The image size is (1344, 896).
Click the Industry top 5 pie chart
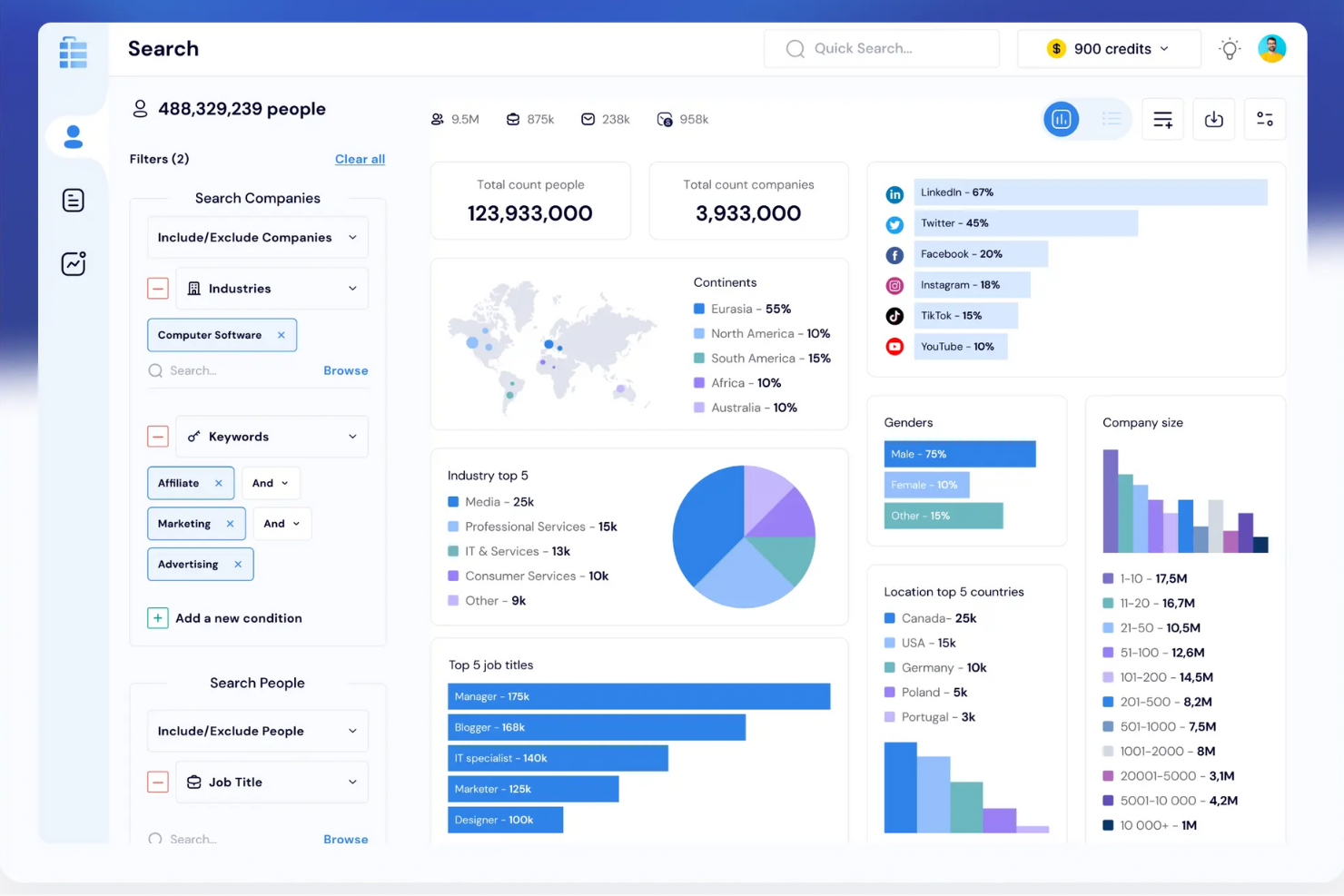tap(744, 537)
